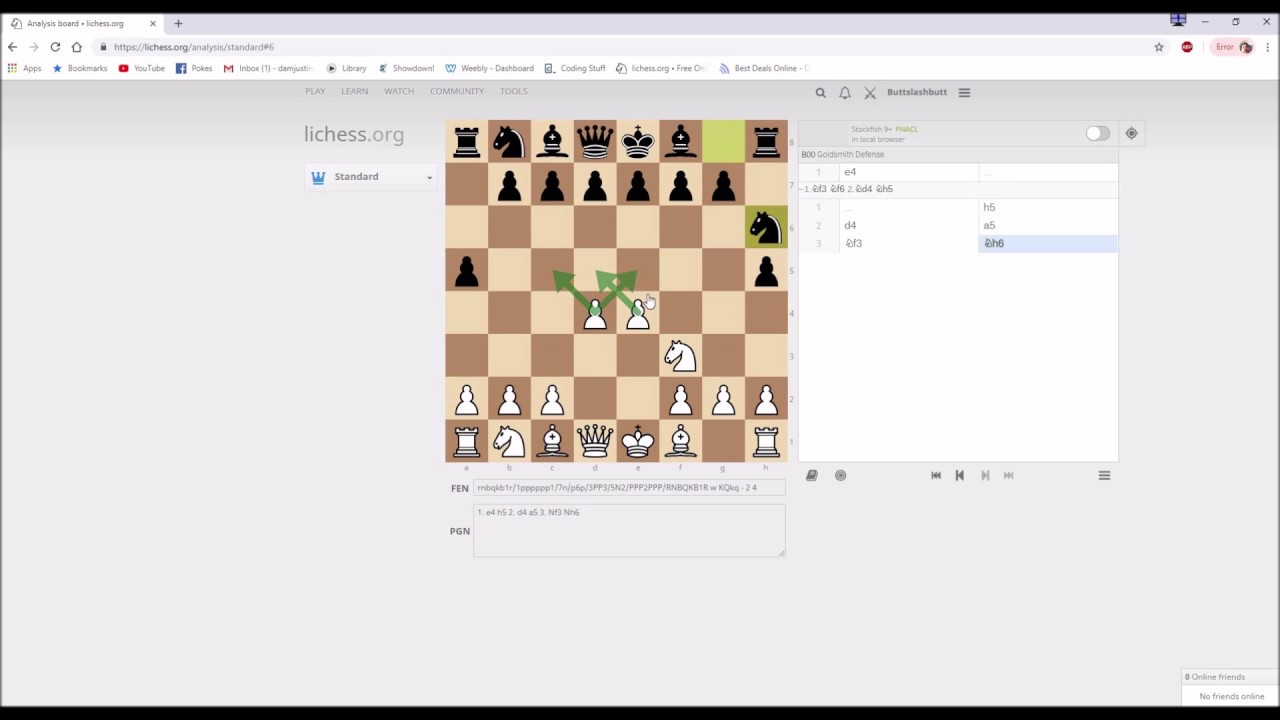This screenshot has height=720, width=1280.
Task: Go to the browser home page
Action: [76, 47]
